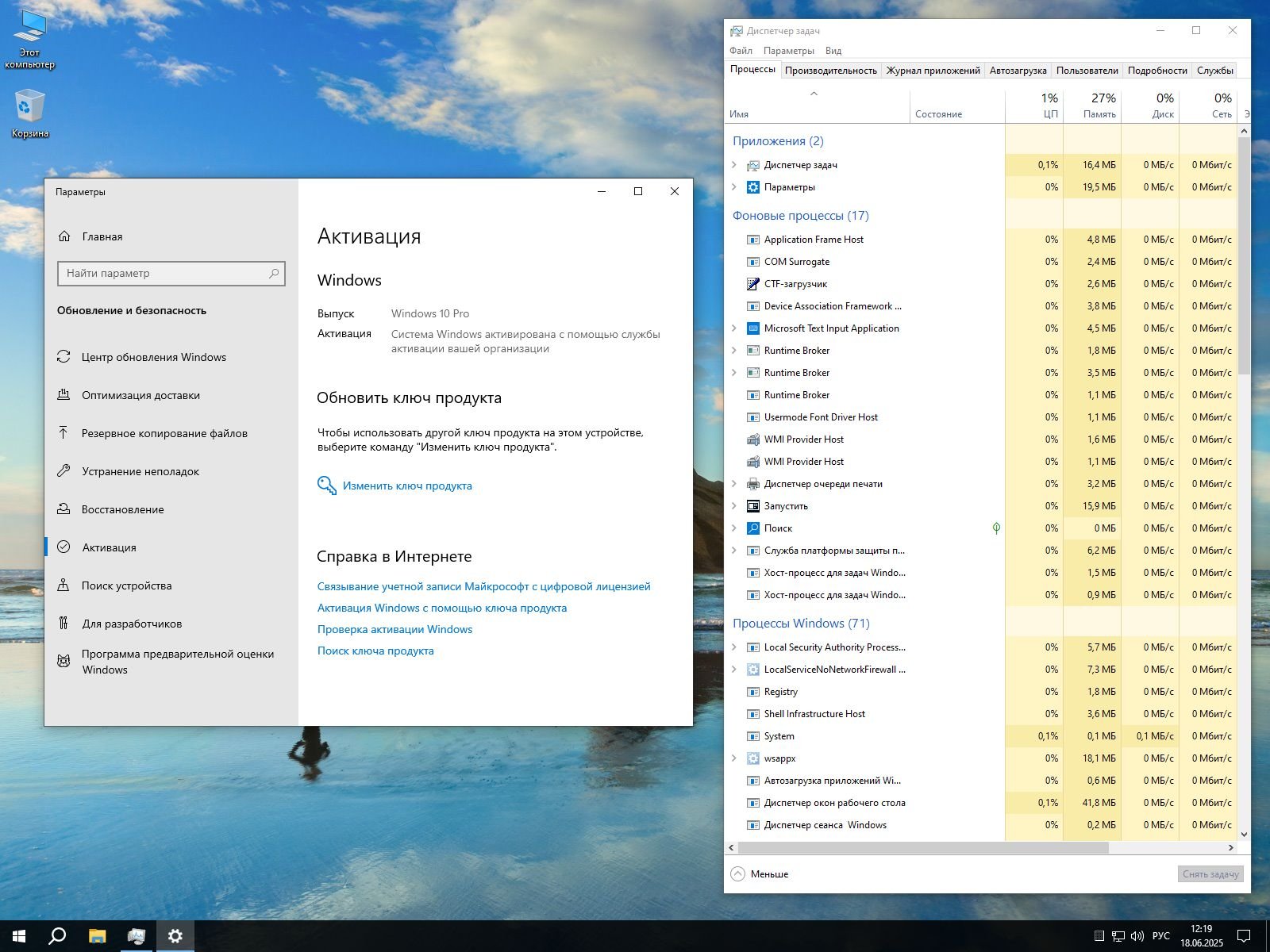Open For Developers settings page

[132, 624]
